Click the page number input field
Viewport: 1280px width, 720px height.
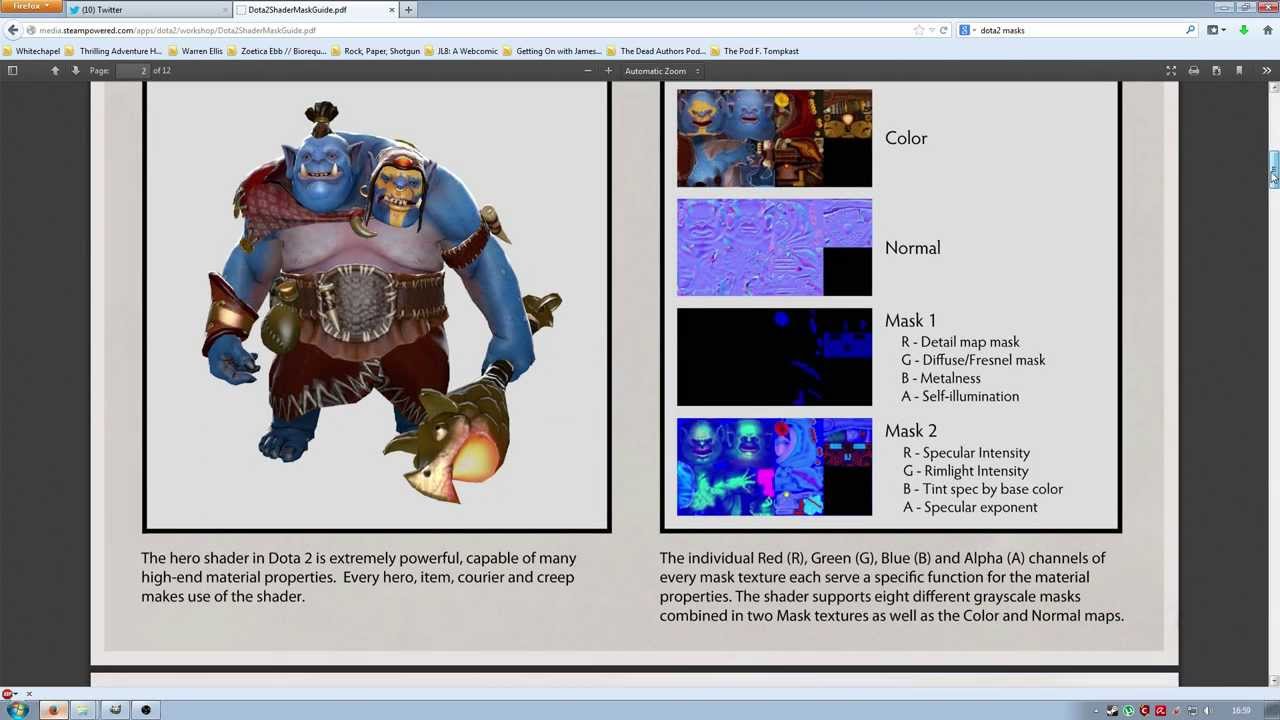(132, 71)
